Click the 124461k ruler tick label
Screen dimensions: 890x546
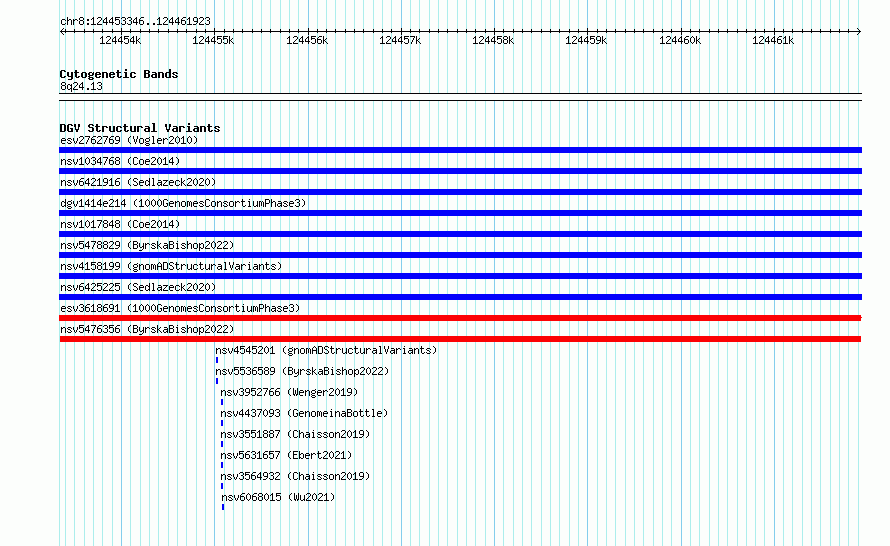pos(773,40)
